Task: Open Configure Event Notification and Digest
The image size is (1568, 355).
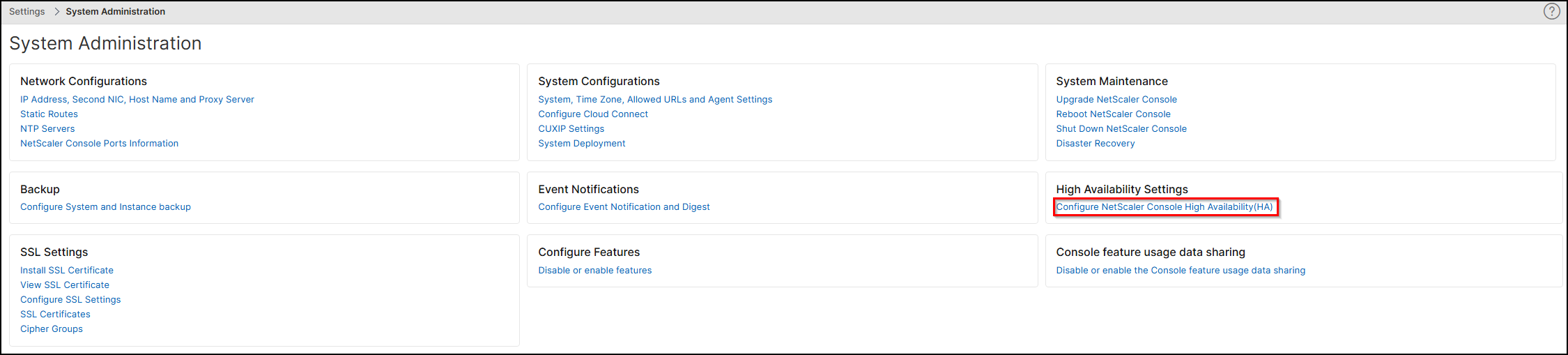Action: (624, 207)
